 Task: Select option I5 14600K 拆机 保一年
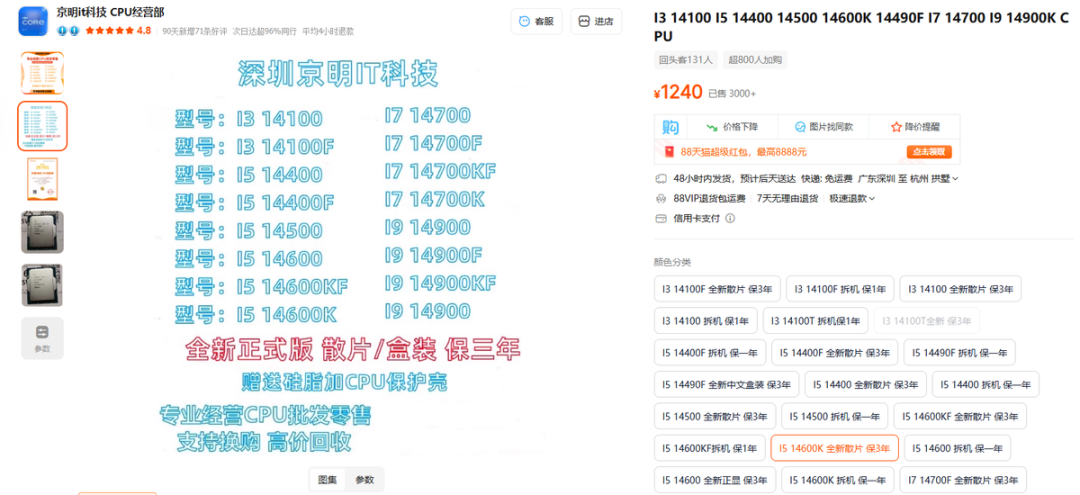tap(838, 479)
